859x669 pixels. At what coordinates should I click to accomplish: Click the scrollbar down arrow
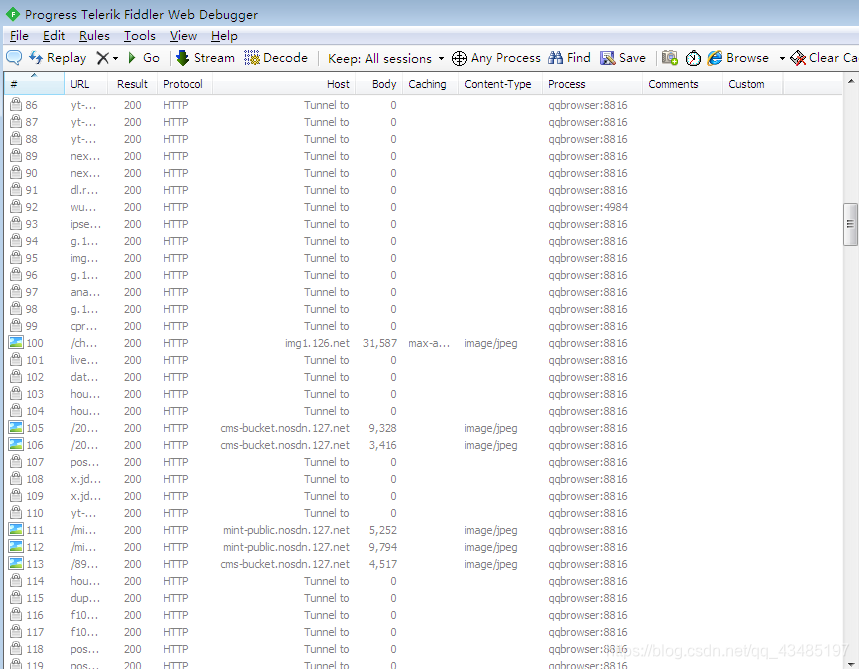[x=851, y=664]
